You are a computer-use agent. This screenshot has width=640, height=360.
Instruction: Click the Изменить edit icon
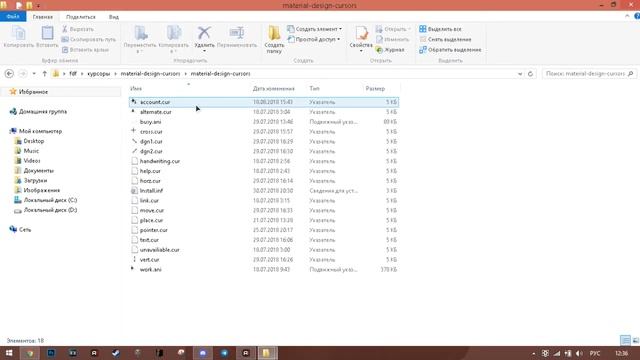379,40
